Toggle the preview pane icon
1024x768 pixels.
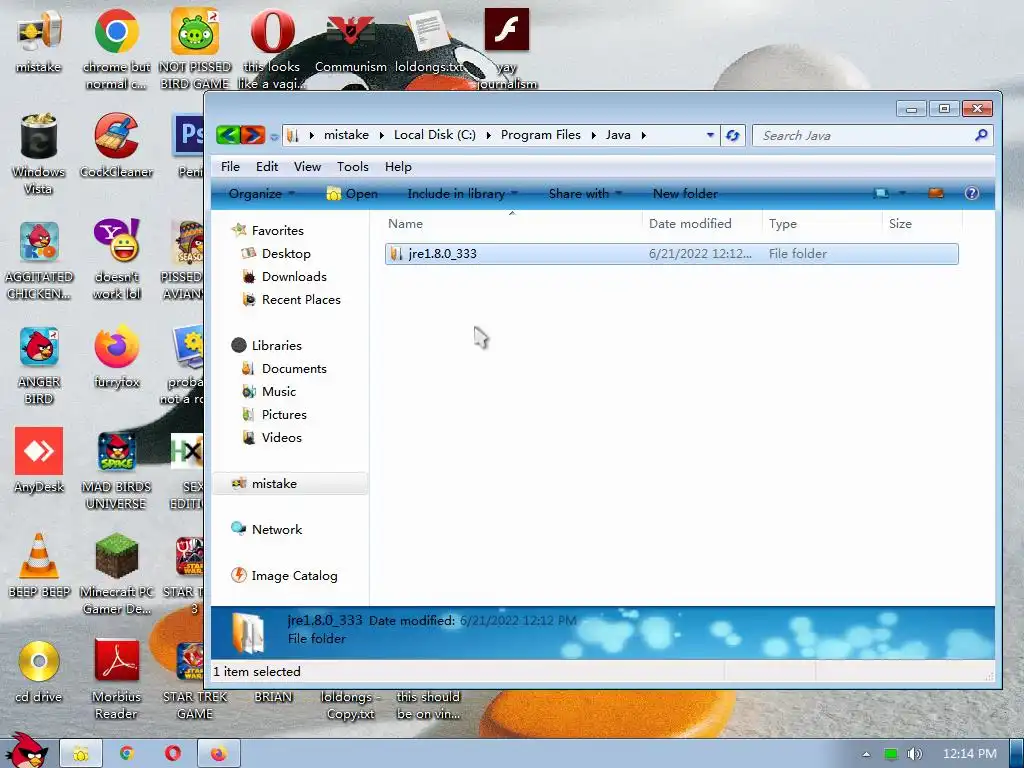pyautogui.click(x=936, y=193)
